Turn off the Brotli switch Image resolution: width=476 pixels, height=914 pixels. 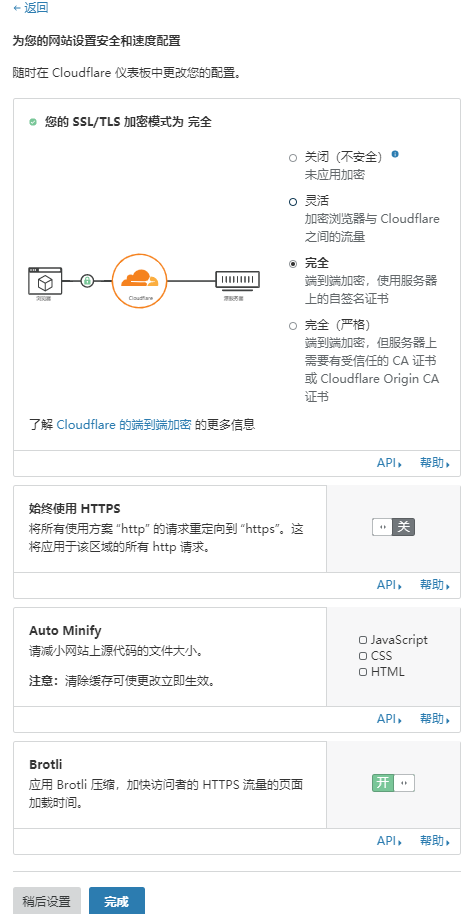pyautogui.click(x=393, y=783)
